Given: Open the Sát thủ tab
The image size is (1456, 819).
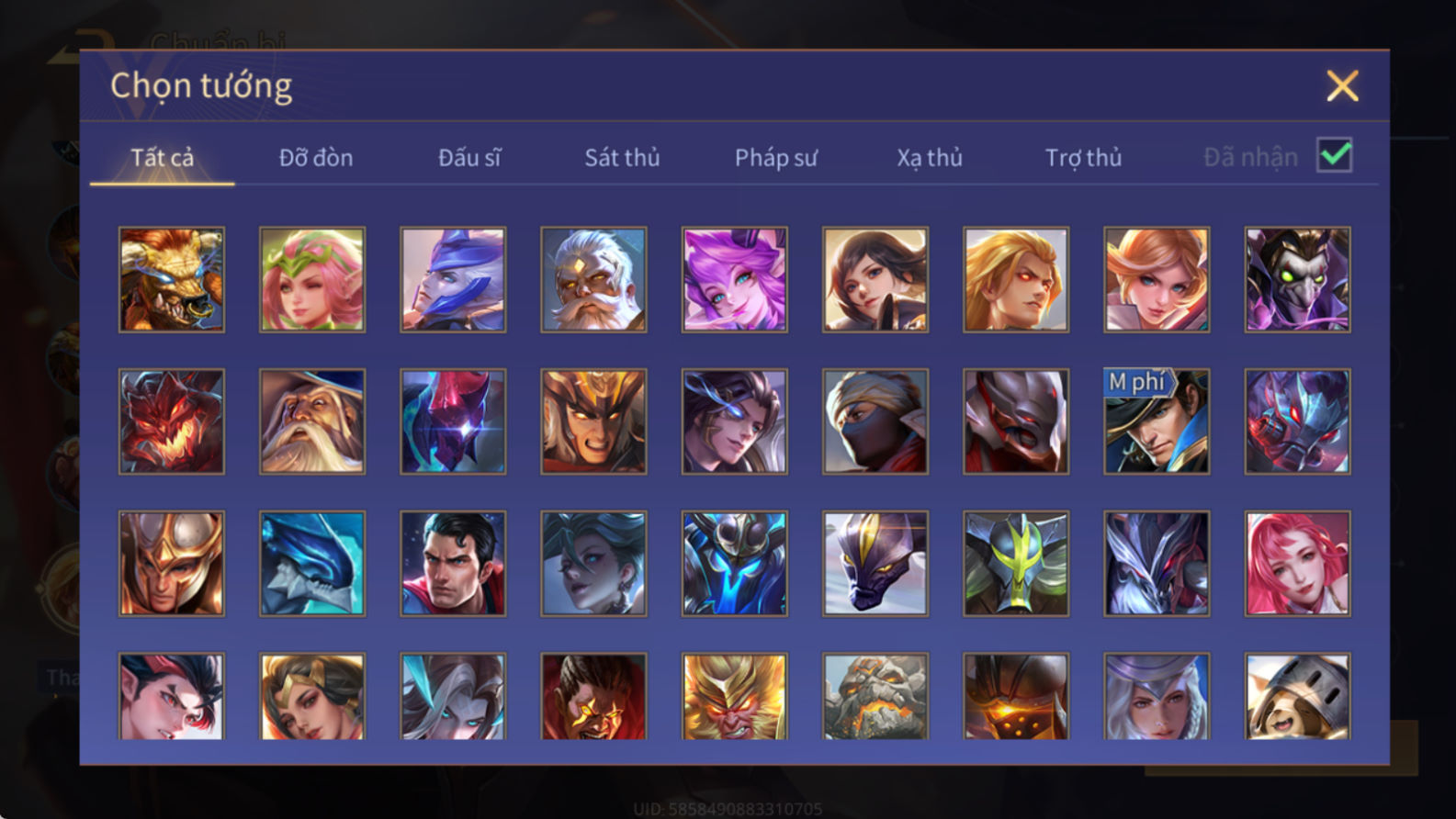Looking at the screenshot, I should (622, 158).
